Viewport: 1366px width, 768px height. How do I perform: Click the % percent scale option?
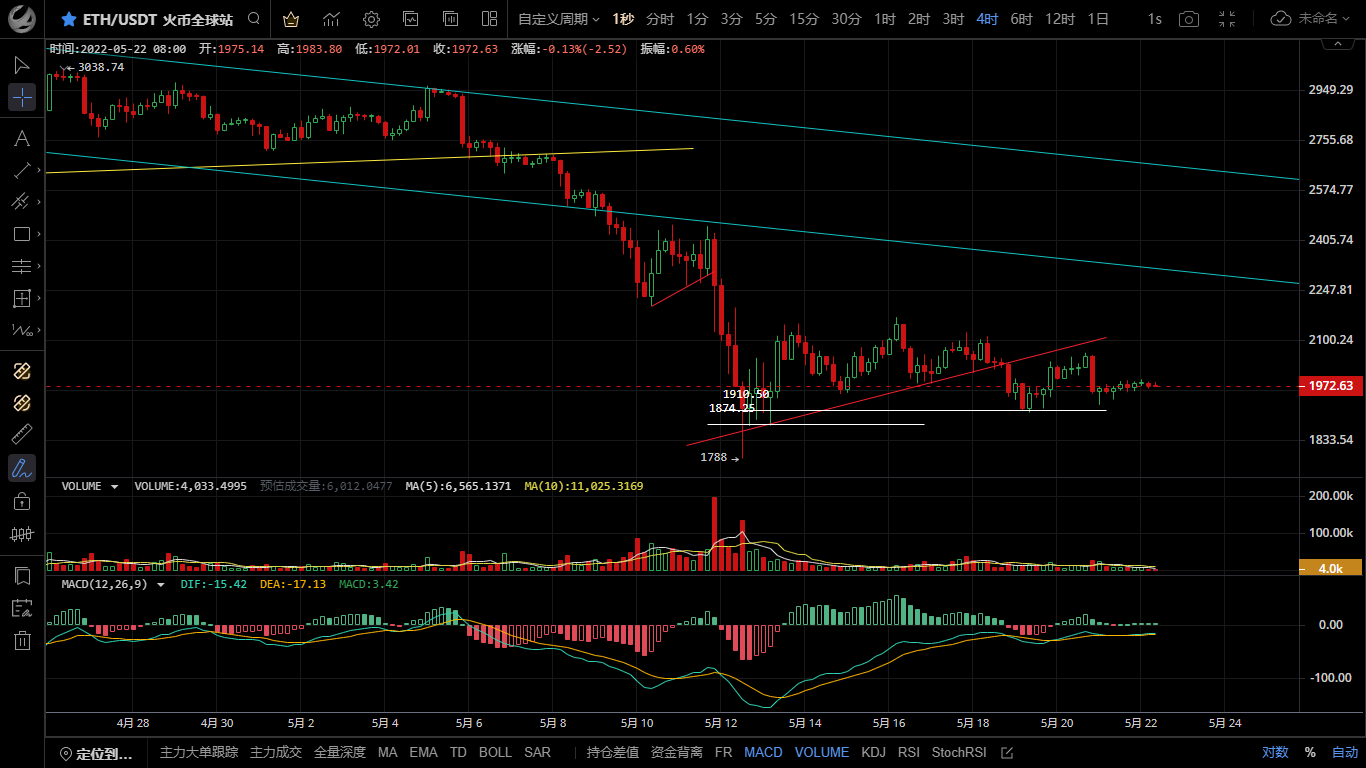pos(1310,753)
